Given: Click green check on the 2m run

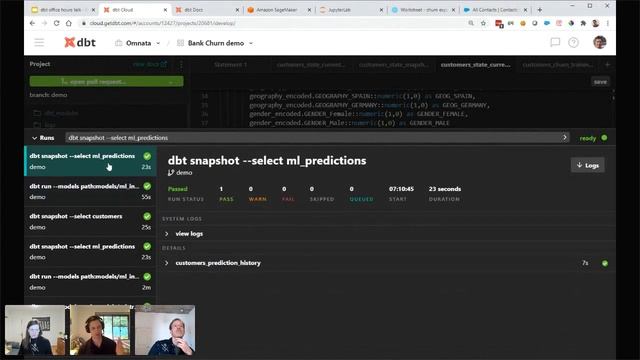Looking at the screenshot, I should (147, 277).
